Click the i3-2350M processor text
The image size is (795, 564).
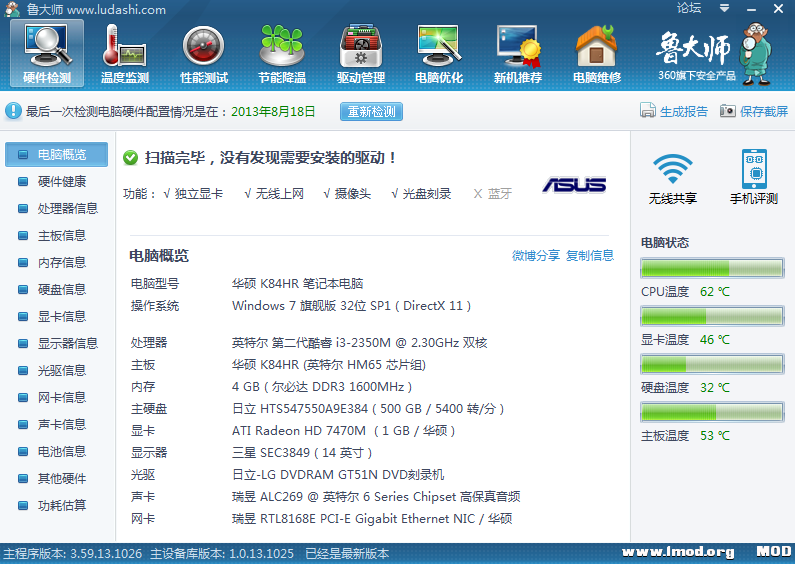coord(359,343)
